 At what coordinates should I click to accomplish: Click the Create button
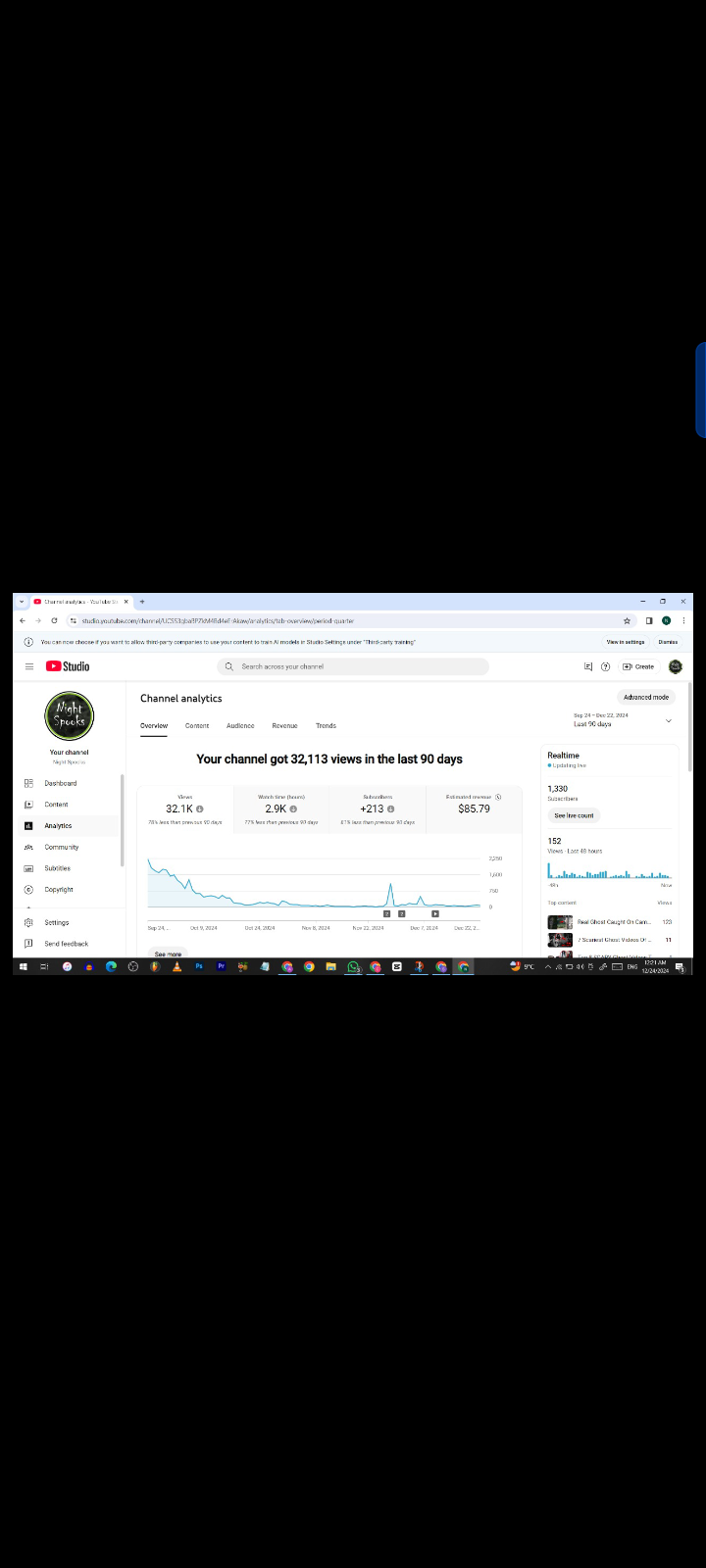[638, 666]
